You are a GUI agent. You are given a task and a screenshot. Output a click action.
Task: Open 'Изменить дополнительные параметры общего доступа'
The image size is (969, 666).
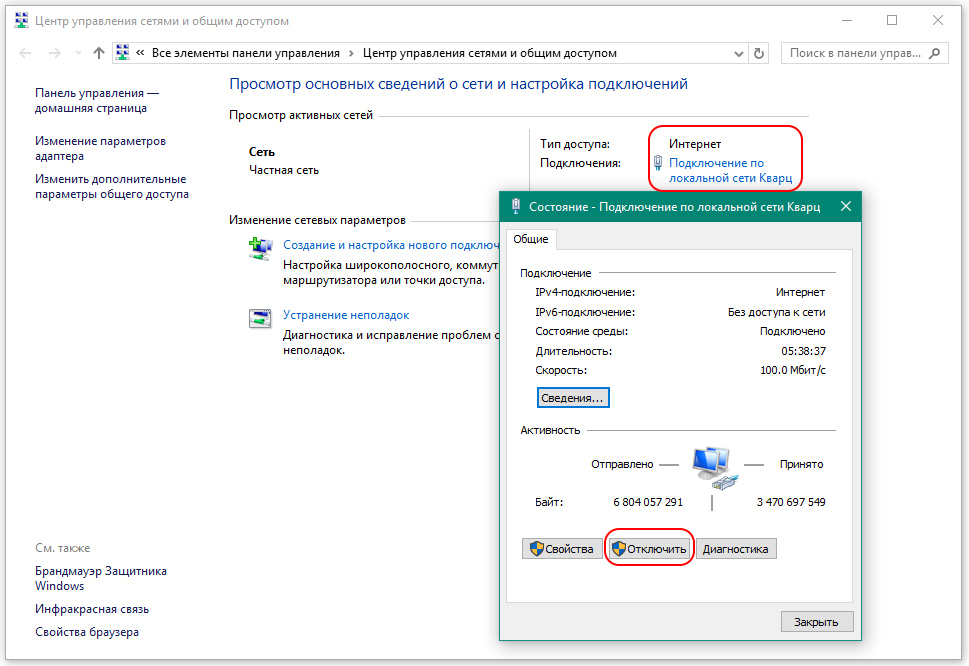(x=112, y=187)
